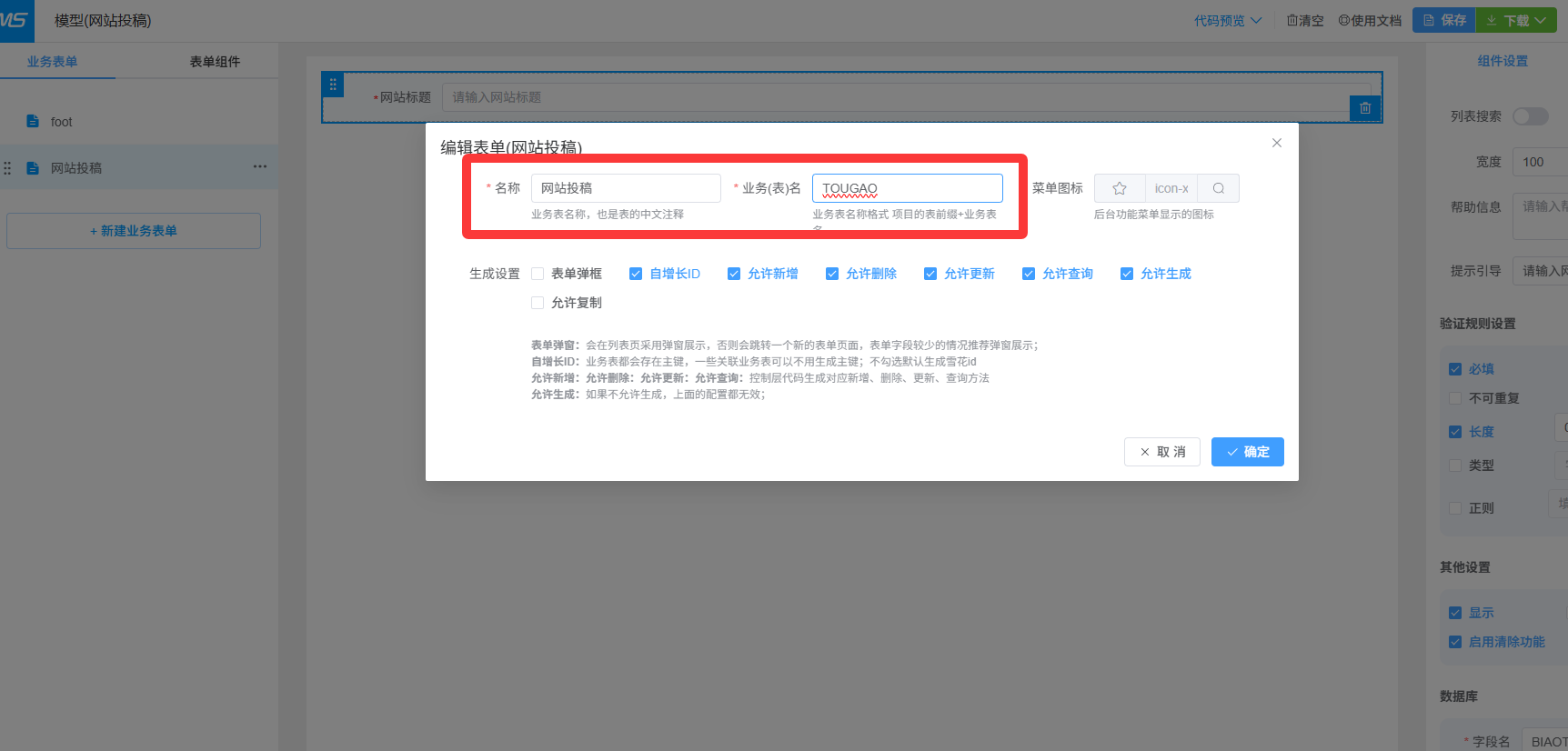Uncheck the 自增长ID checkbox
The height and width of the screenshot is (751, 1568).
(636, 274)
